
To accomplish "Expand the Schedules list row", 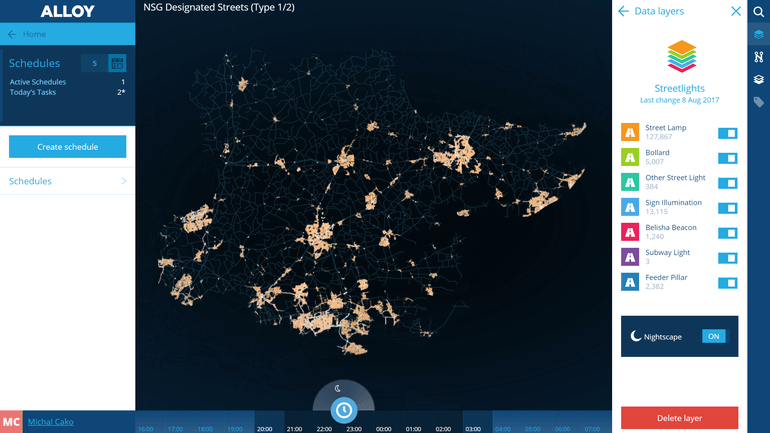I will (x=67, y=181).
